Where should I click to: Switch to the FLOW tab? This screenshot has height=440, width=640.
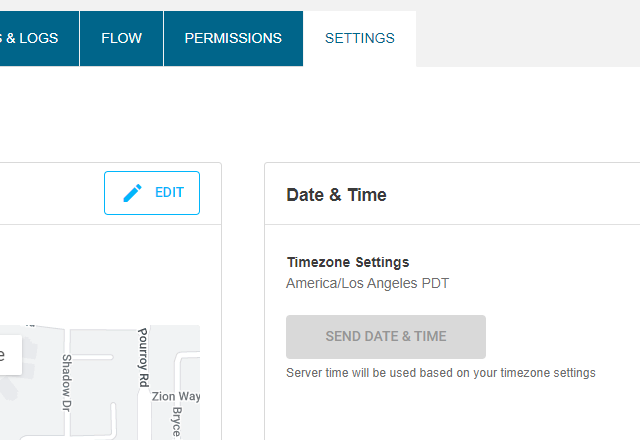121,38
